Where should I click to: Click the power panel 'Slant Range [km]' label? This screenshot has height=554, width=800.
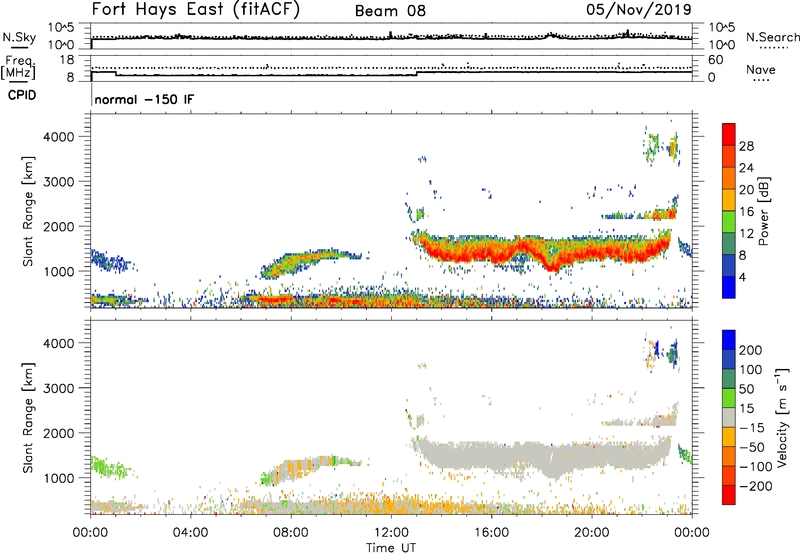pyautogui.click(x=28, y=211)
